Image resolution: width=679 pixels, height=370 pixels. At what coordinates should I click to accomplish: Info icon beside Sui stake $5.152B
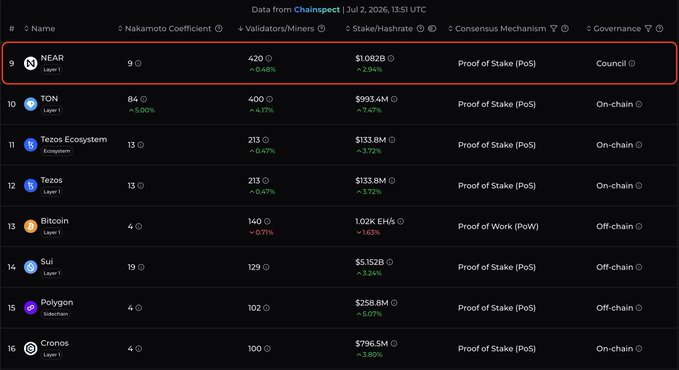click(x=390, y=262)
